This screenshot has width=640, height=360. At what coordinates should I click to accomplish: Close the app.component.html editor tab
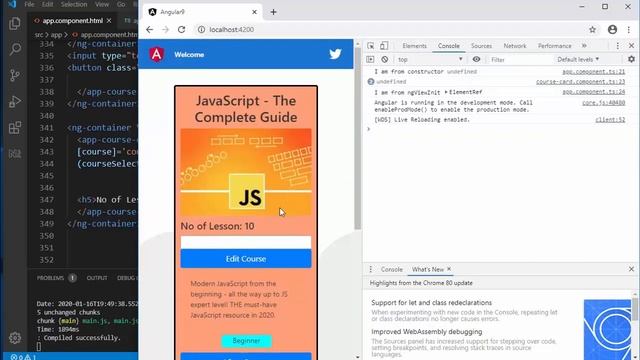pyautogui.click(x=109, y=20)
